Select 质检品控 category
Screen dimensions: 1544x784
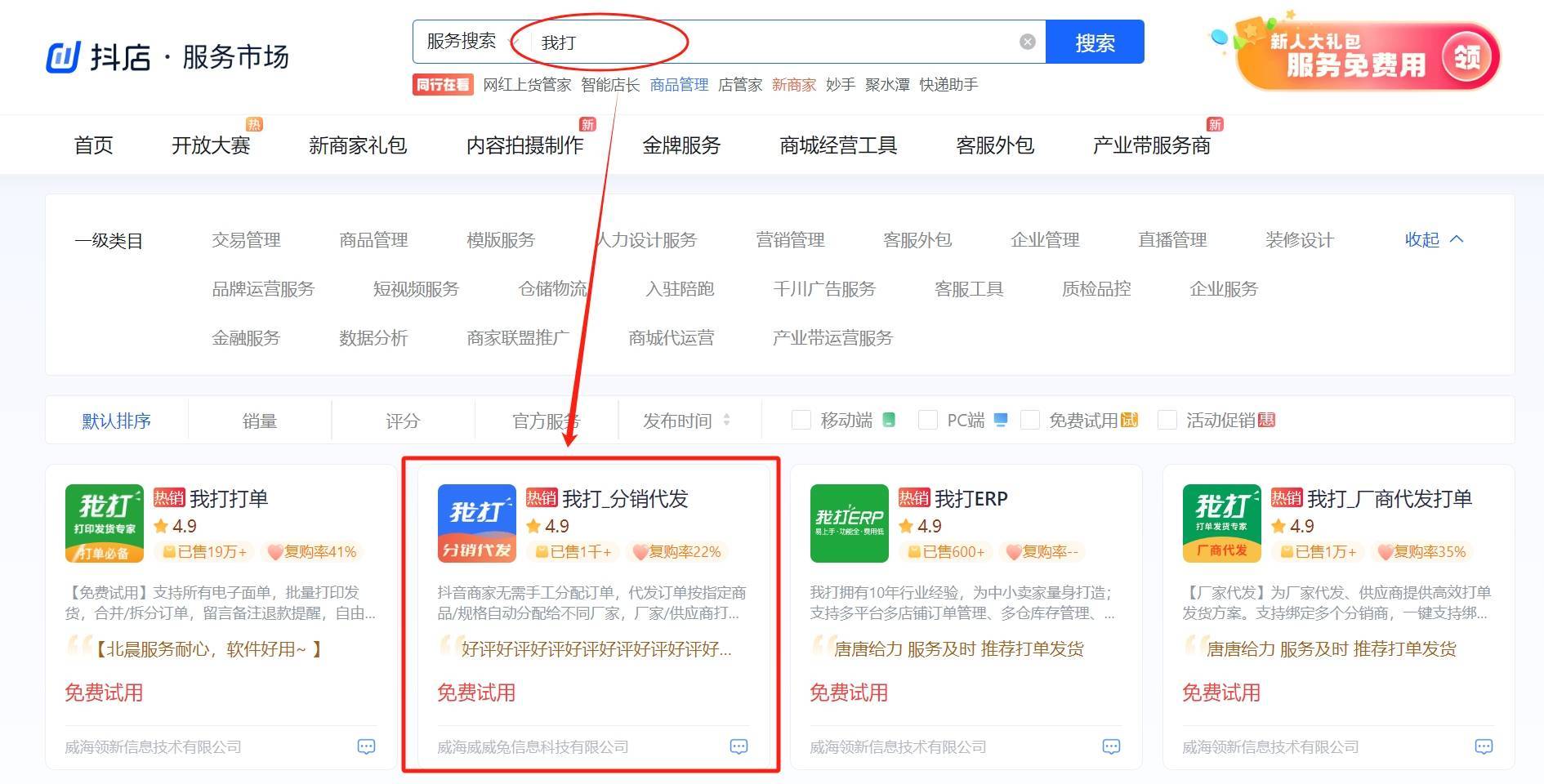coord(1096,289)
